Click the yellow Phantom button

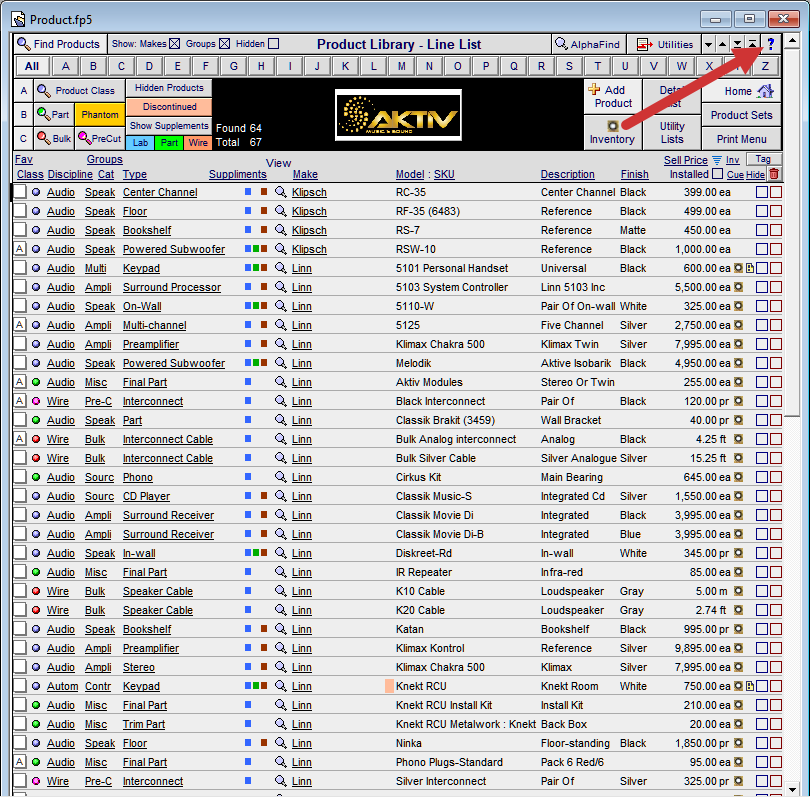[100, 114]
